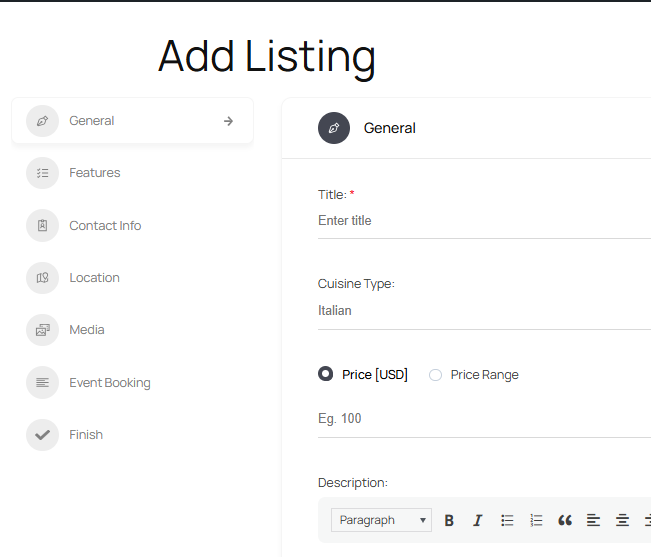Click the checklist icon next to Features
The height and width of the screenshot is (557, 651).
[42, 173]
